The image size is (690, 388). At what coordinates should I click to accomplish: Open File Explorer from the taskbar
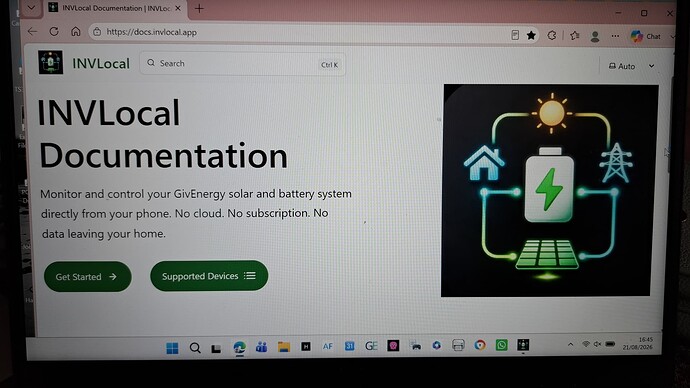(284, 347)
